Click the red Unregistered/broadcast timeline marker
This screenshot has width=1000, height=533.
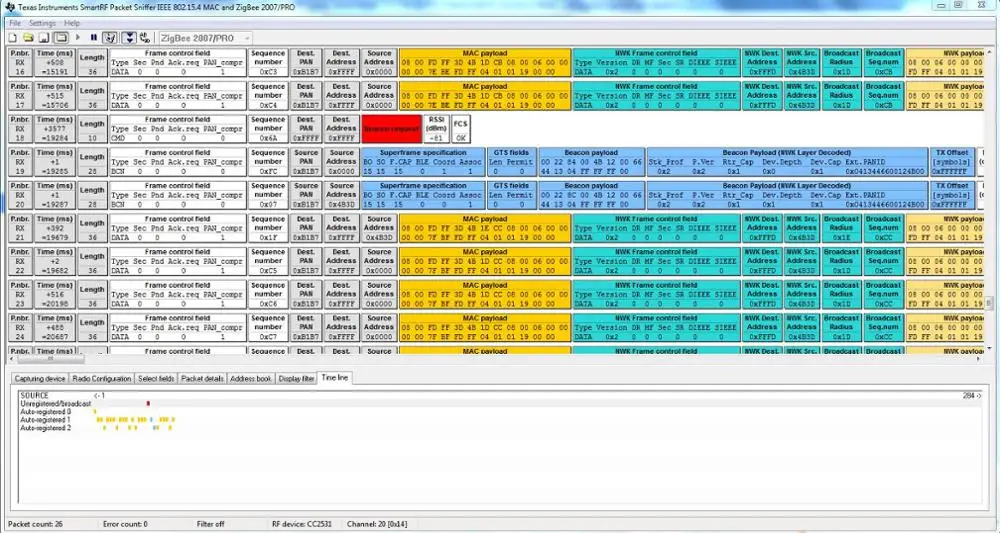pos(148,404)
